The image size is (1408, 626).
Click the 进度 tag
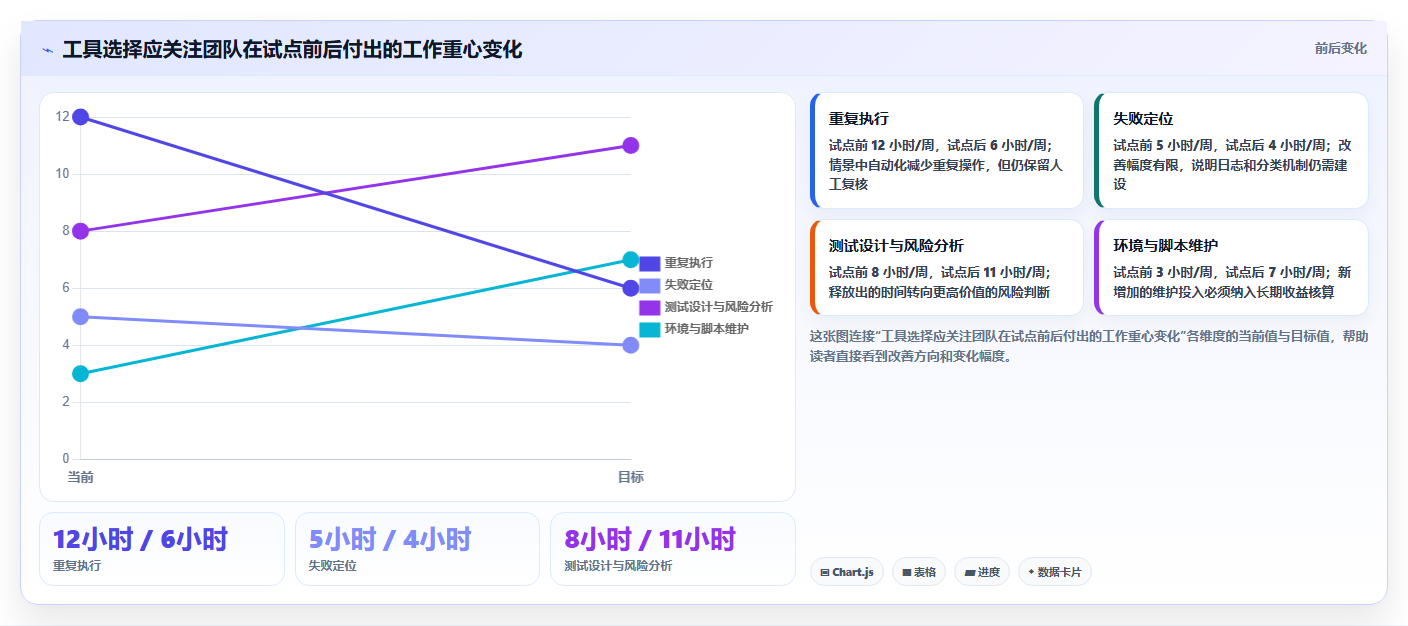[982, 572]
